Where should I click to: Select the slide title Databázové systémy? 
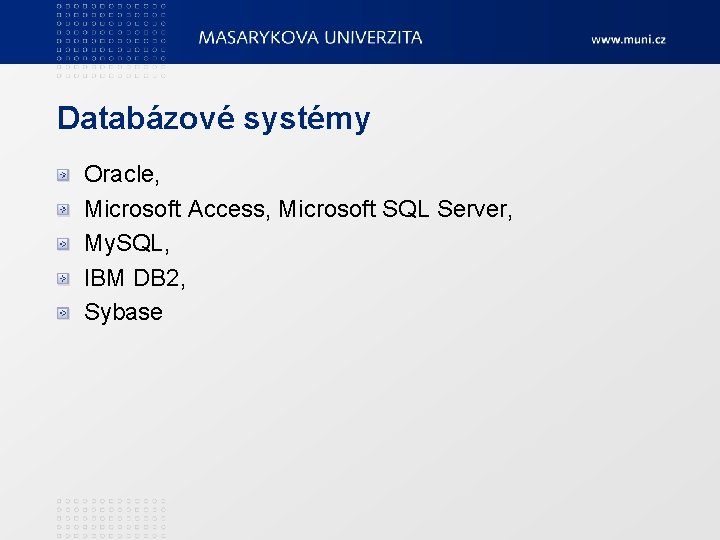click(x=214, y=119)
